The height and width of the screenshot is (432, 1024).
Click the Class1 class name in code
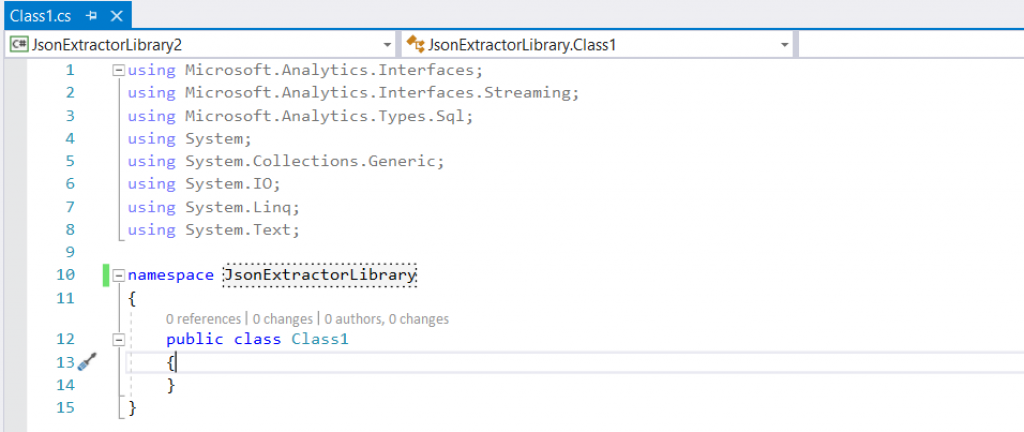319,340
